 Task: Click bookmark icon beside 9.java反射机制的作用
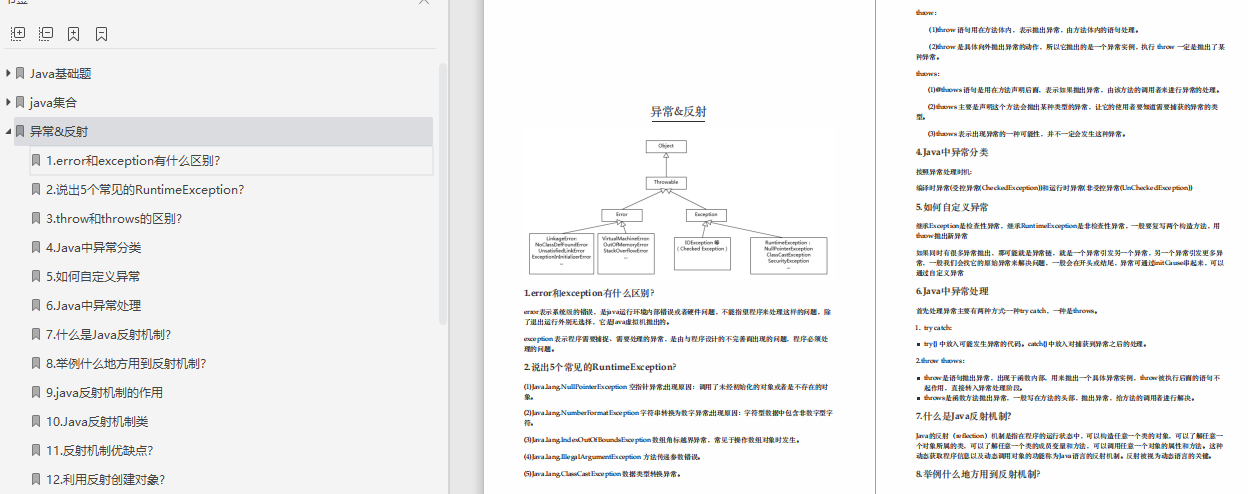pyautogui.click(x=36, y=392)
